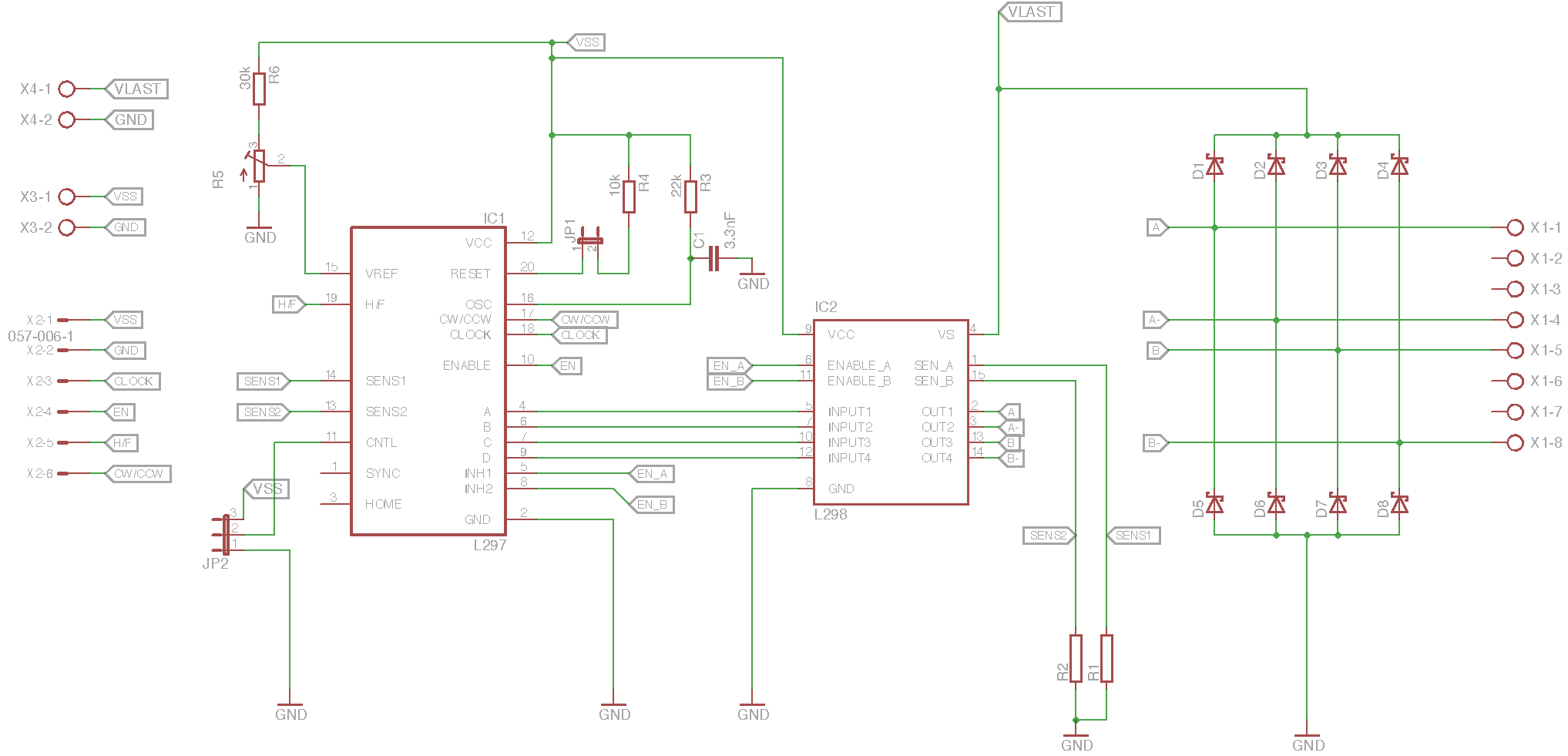Select diode D7 symbol

1338,504
